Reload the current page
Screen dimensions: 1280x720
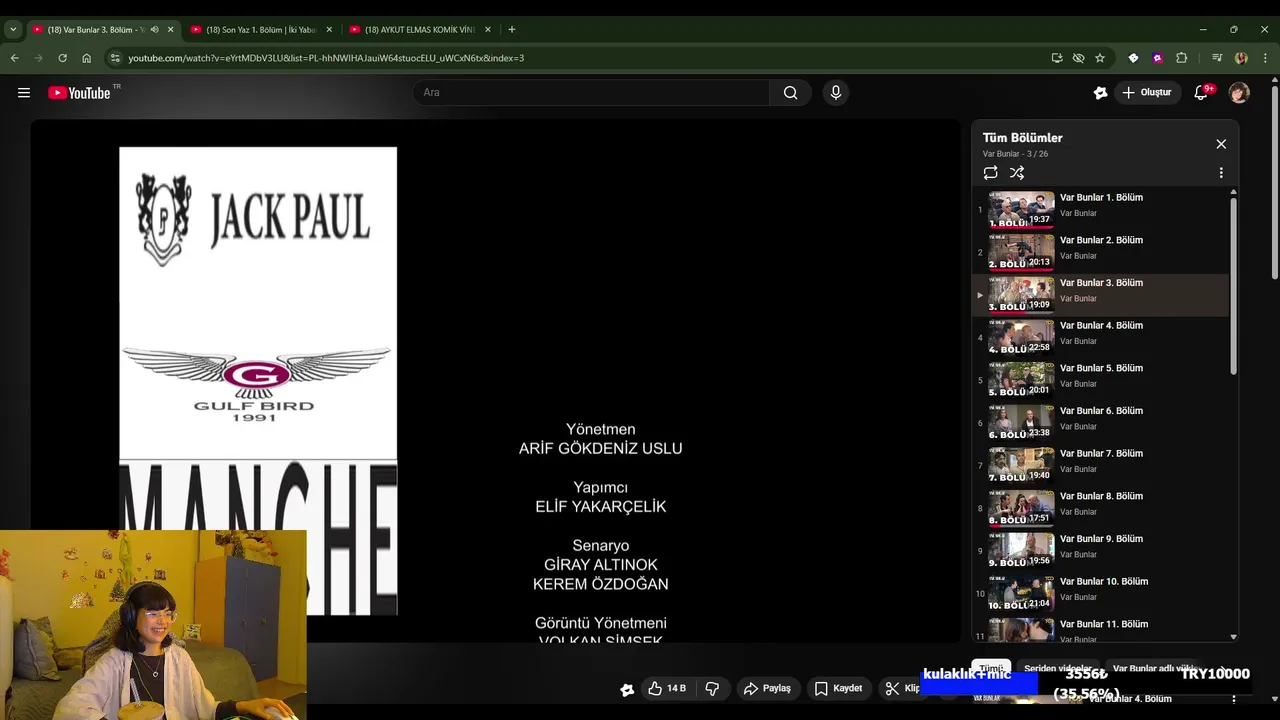point(62,58)
